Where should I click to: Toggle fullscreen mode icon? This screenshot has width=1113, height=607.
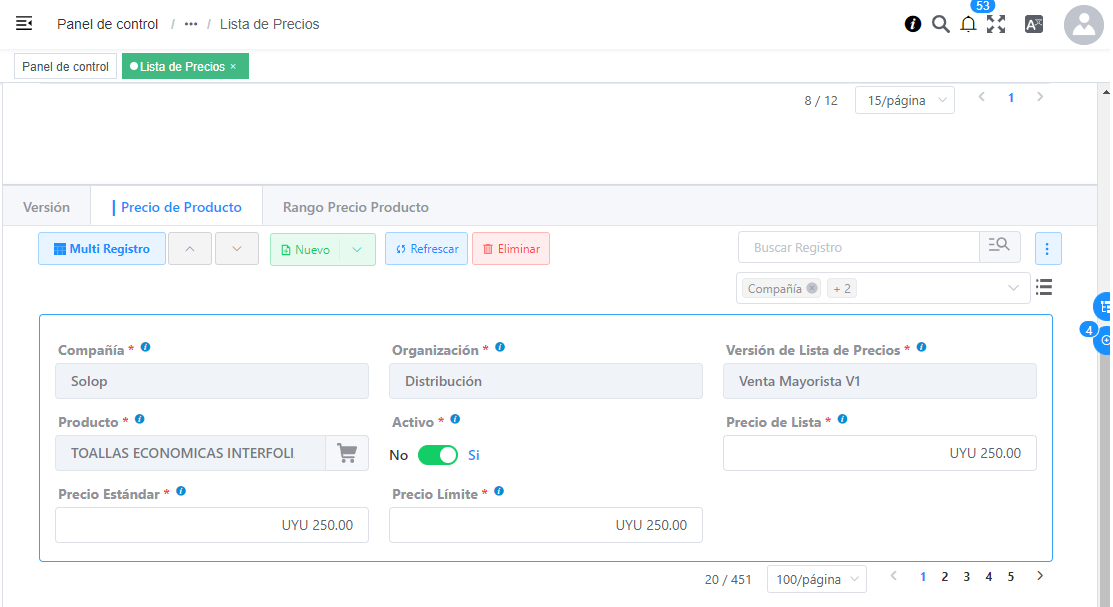[x=996, y=24]
